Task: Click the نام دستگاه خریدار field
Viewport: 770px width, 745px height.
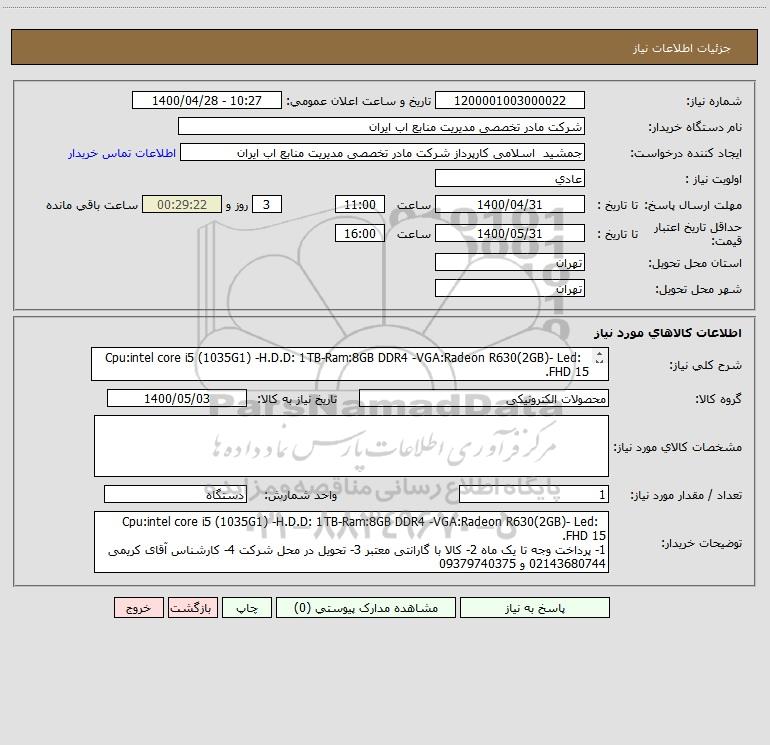Action: tap(381, 126)
